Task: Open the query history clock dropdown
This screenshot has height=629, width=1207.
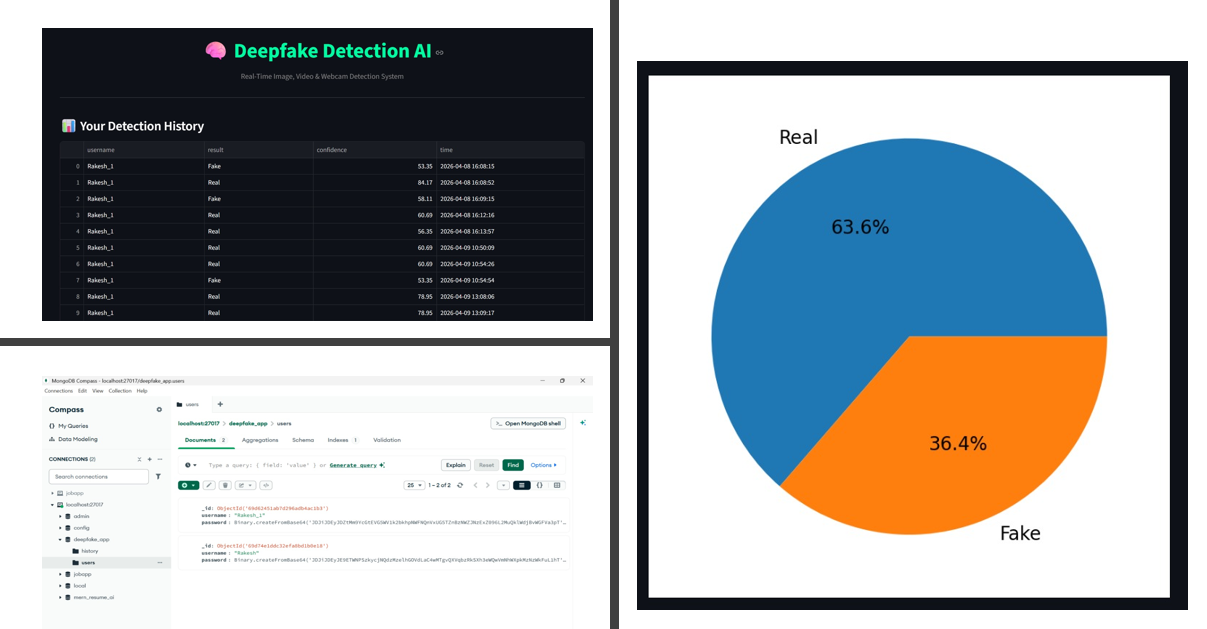Action: click(x=191, y=465)
